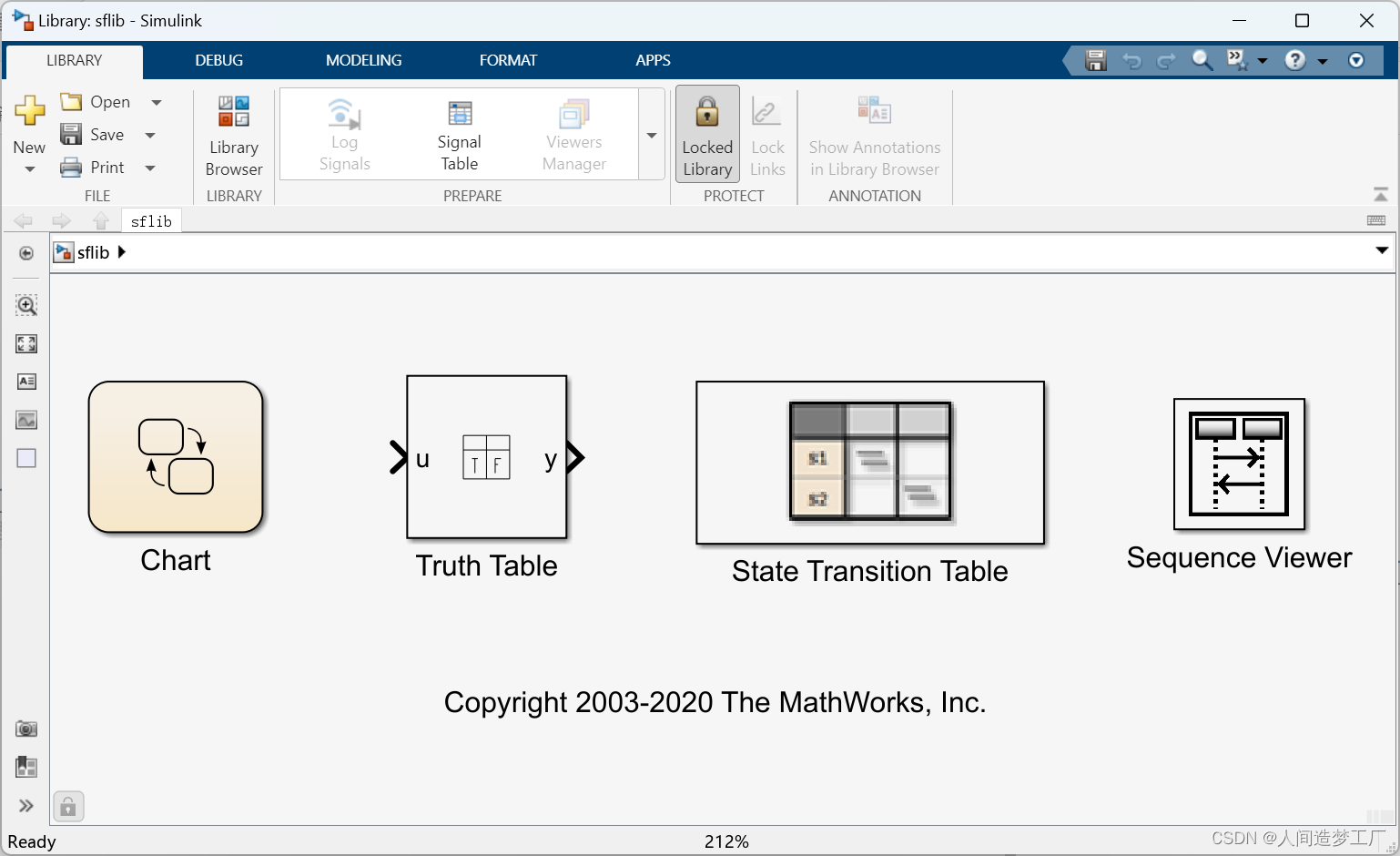
Task: Click the quick access Save icon
Action: (1096, 60)
